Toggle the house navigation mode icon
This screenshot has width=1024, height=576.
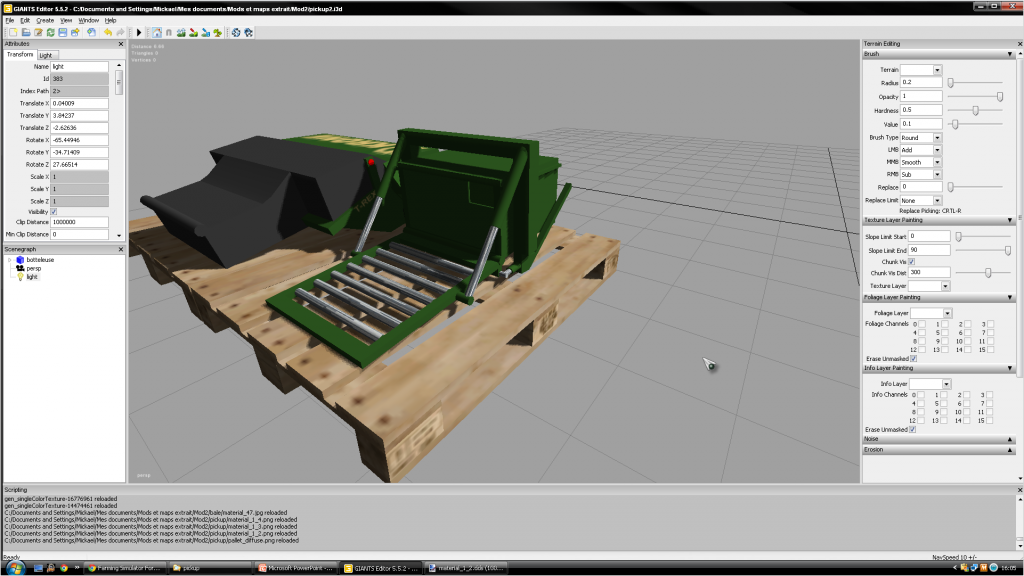tap(157, 32)
